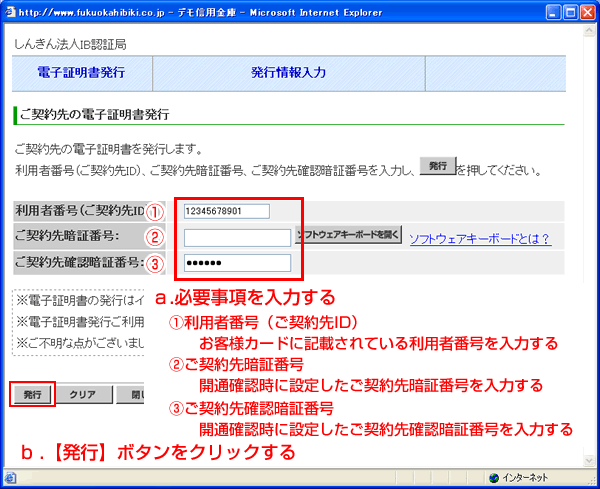Image resolution: width=600 pixels, height=489 pixels.
Task: Select the 電子証明書発行 tab
Action: coord(81,73)
